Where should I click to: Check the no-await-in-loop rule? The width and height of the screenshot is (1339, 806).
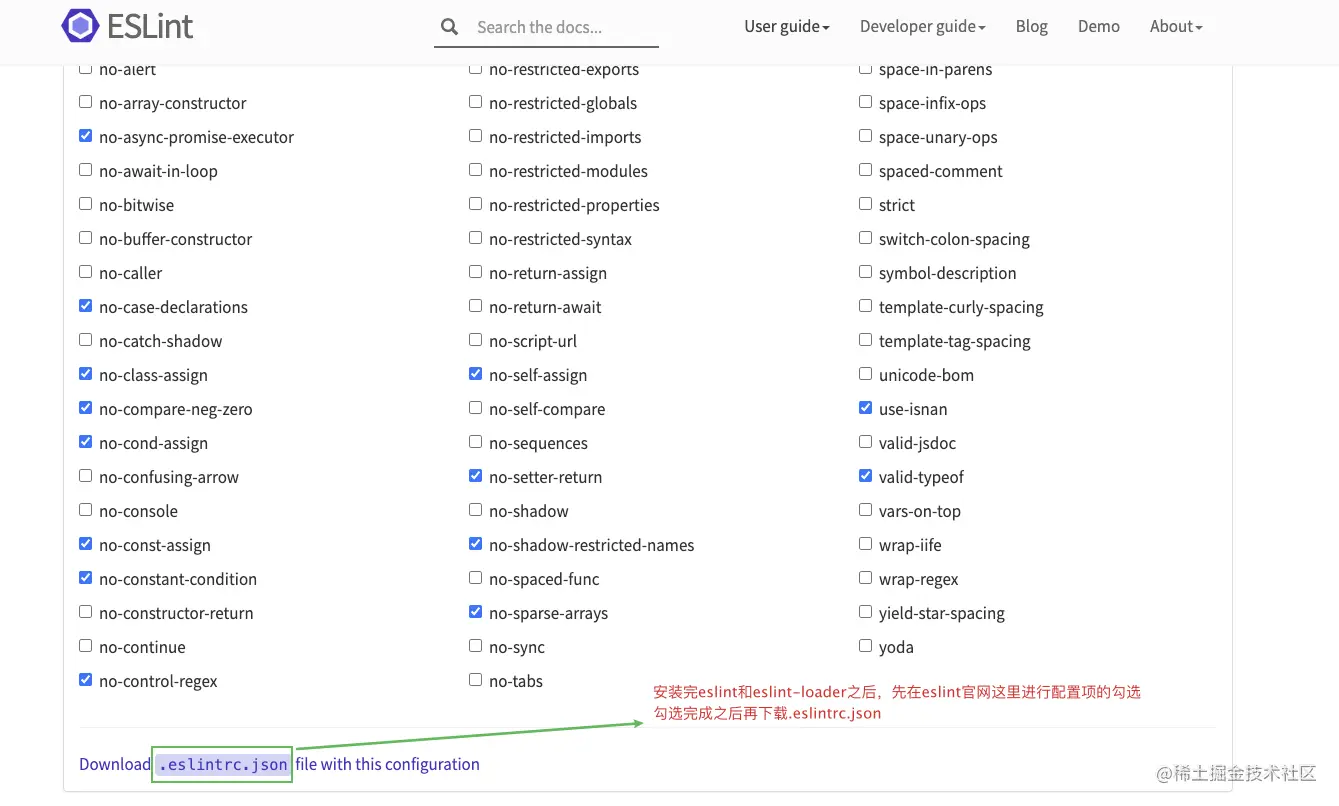tap(85, 170)
